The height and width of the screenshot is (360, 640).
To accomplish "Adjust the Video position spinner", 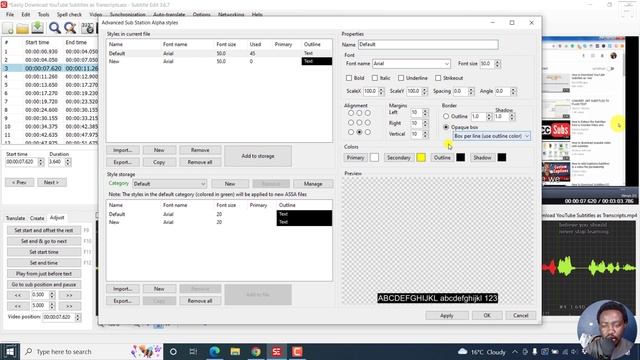I will click(78, 317).
